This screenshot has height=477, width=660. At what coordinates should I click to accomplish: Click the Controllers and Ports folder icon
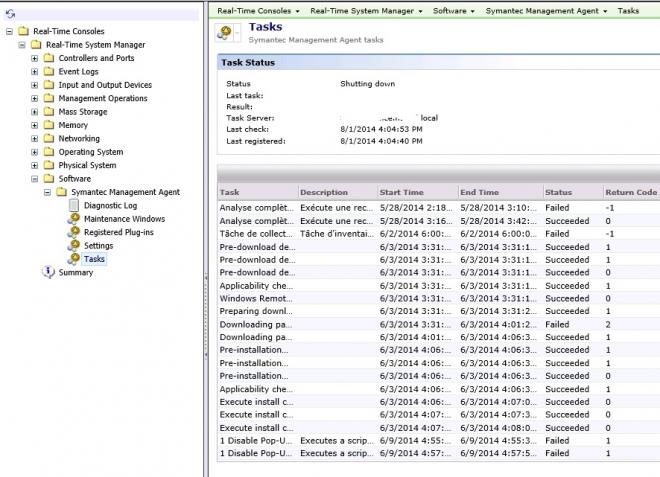click(x=49, y=58)
